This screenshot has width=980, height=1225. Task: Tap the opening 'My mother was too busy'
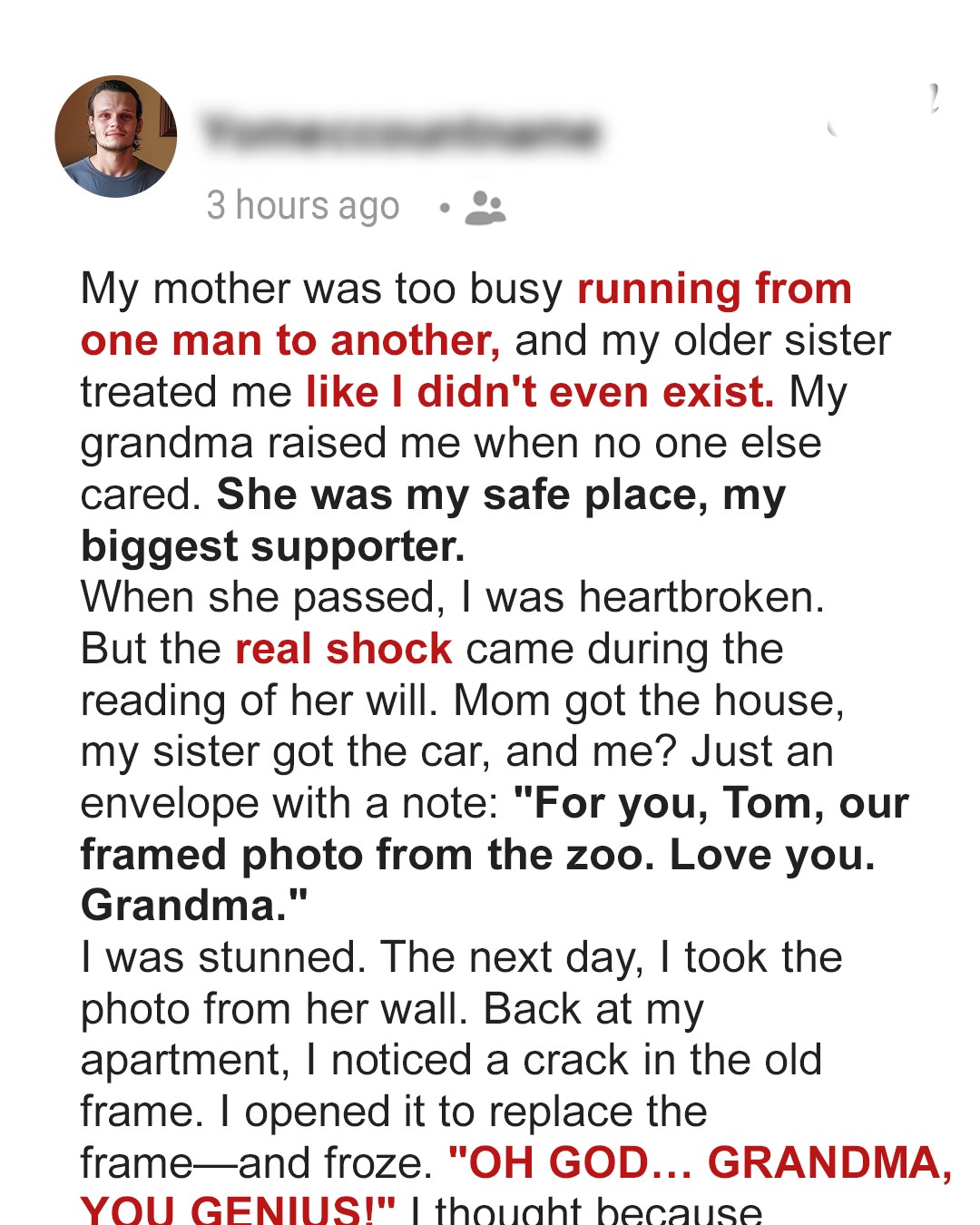pos(321,289)
